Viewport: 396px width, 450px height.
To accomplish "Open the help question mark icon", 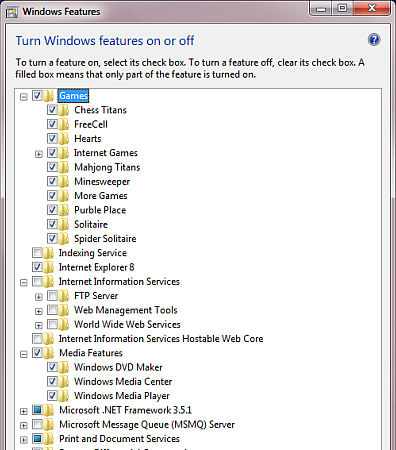I will [x=374, y=40].
